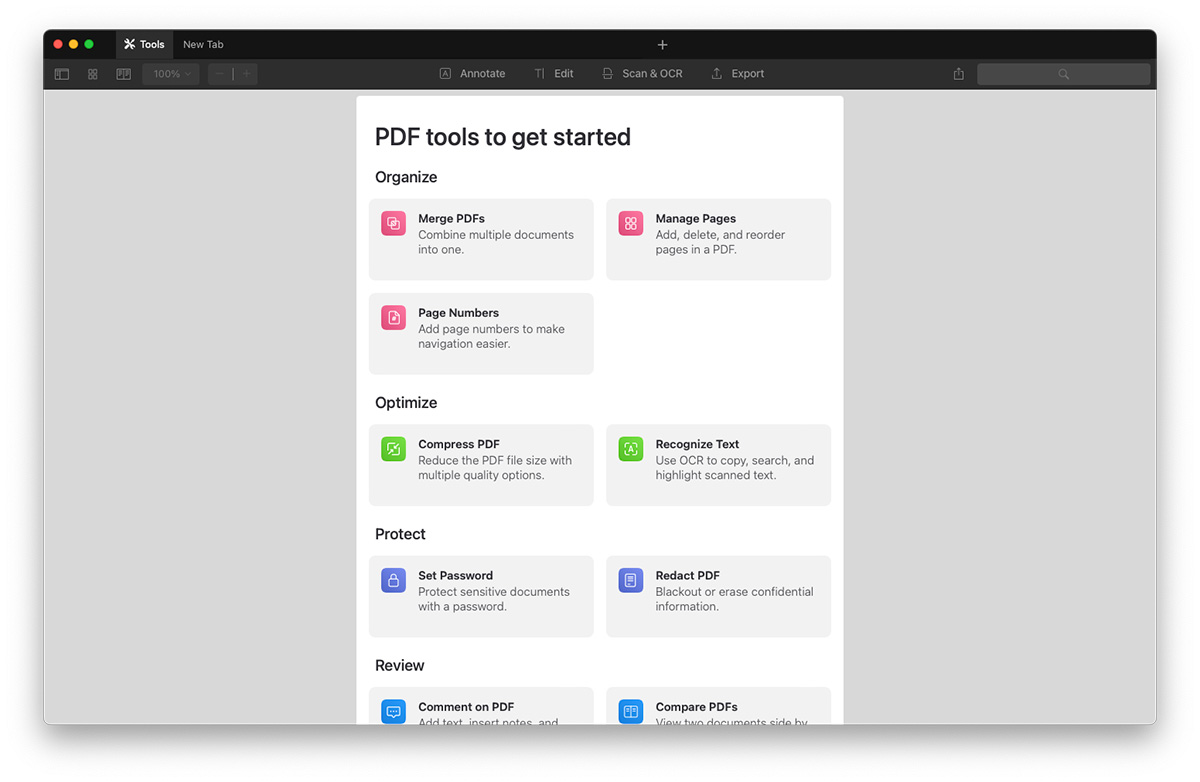The height and width of the screenshot is (782, 1200).
Task: Click the Export toolbar button
Action: (x=737, y=74)
